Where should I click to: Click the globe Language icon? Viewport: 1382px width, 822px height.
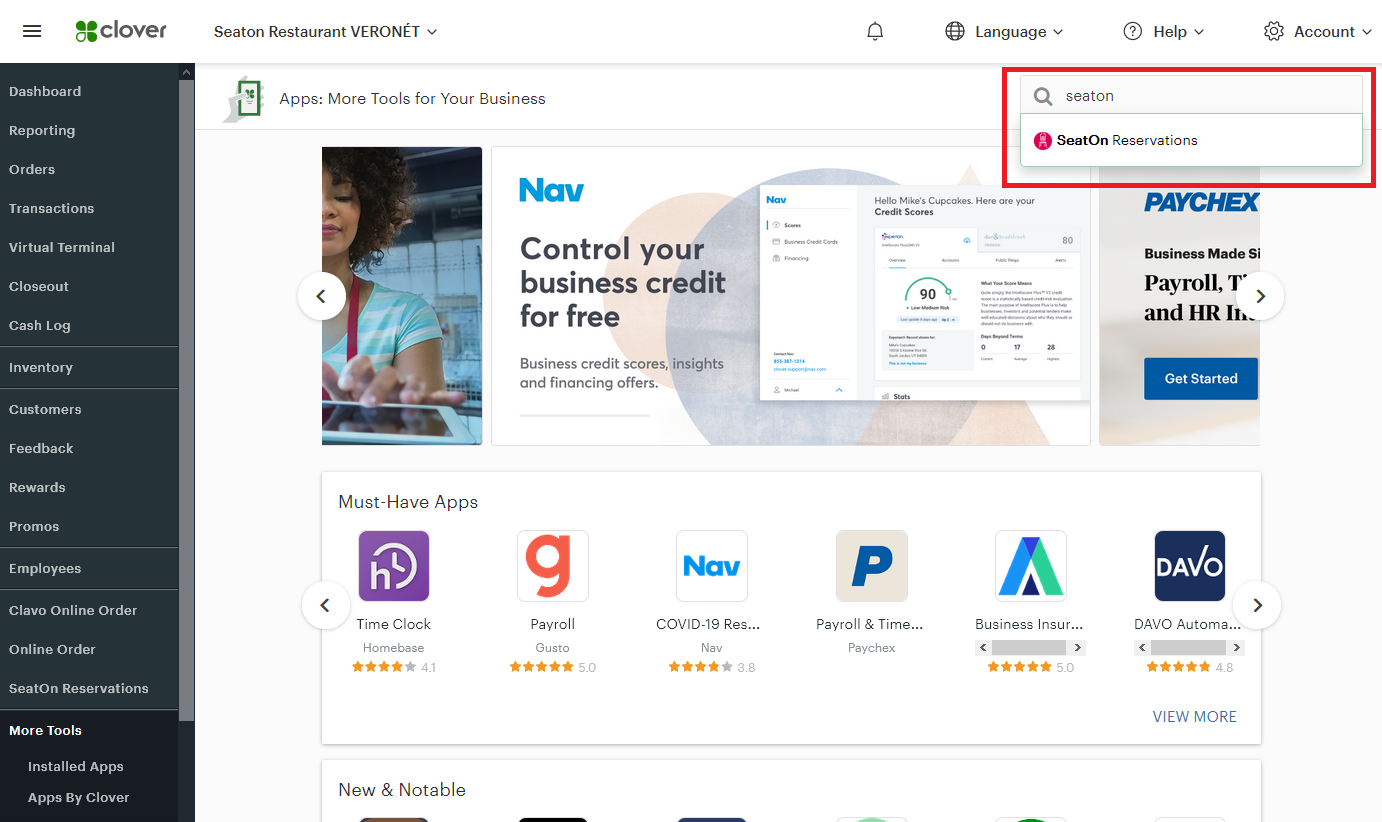click(955, 31)
